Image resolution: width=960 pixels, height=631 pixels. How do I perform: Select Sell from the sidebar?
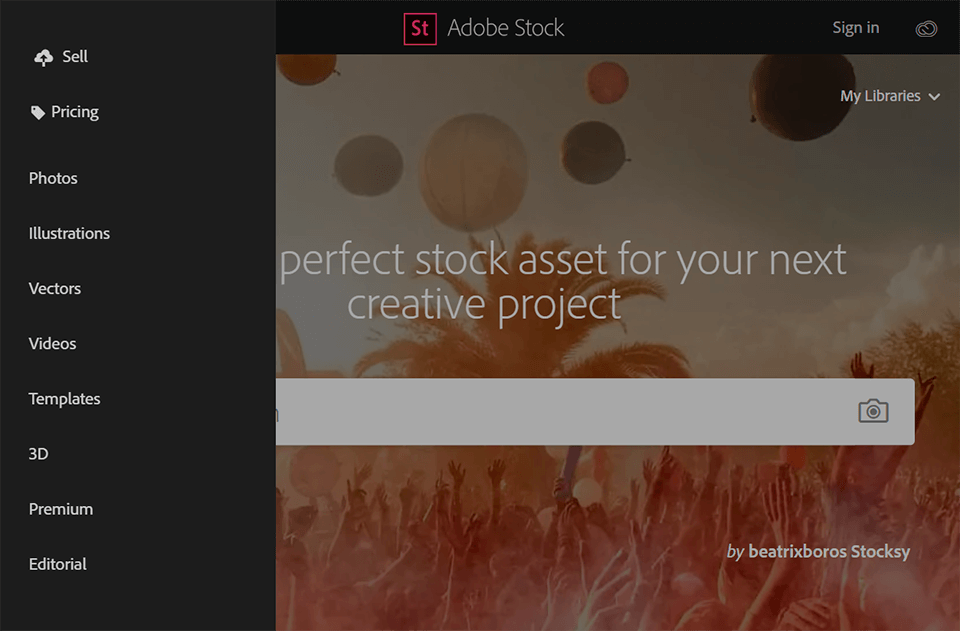click(72, 56)
